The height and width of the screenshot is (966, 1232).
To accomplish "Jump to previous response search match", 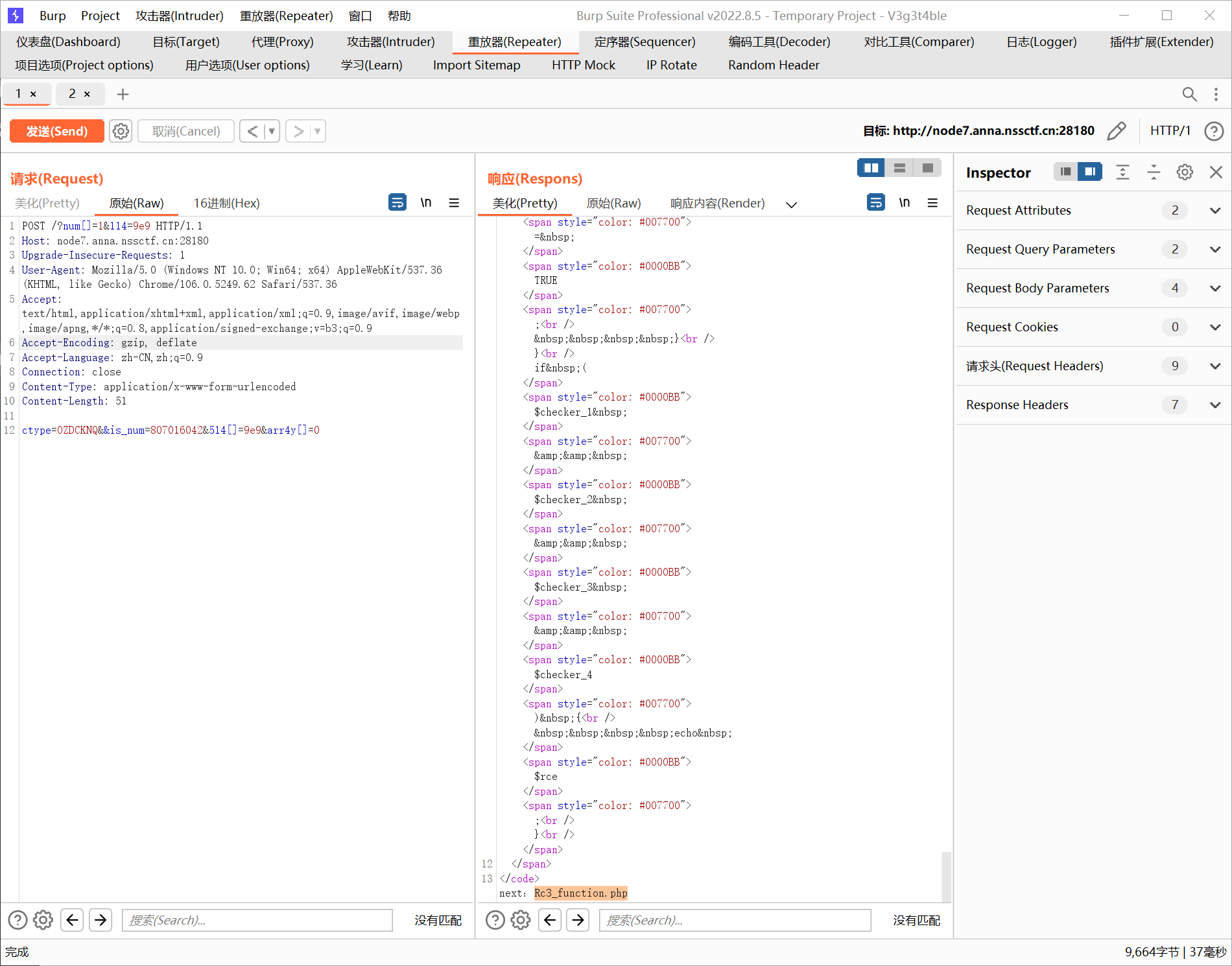I will click(550, 920).
